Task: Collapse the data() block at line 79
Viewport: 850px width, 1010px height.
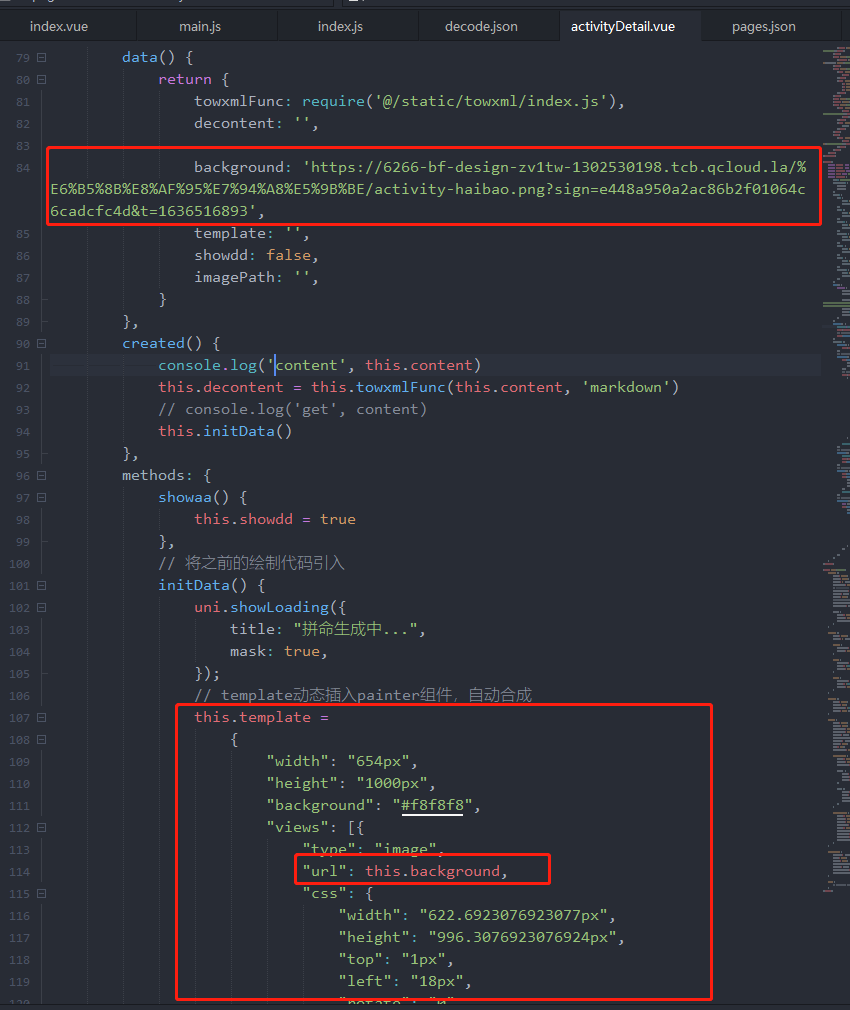Action: pyautogui.click(x=42, y=57)
